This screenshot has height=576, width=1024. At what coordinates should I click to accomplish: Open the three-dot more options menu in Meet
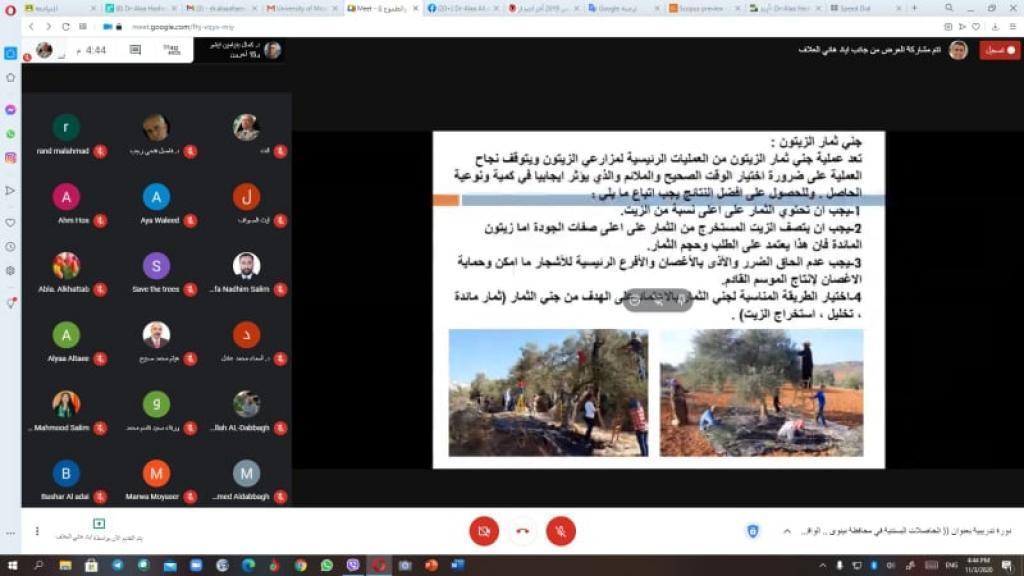coord(37,531)
